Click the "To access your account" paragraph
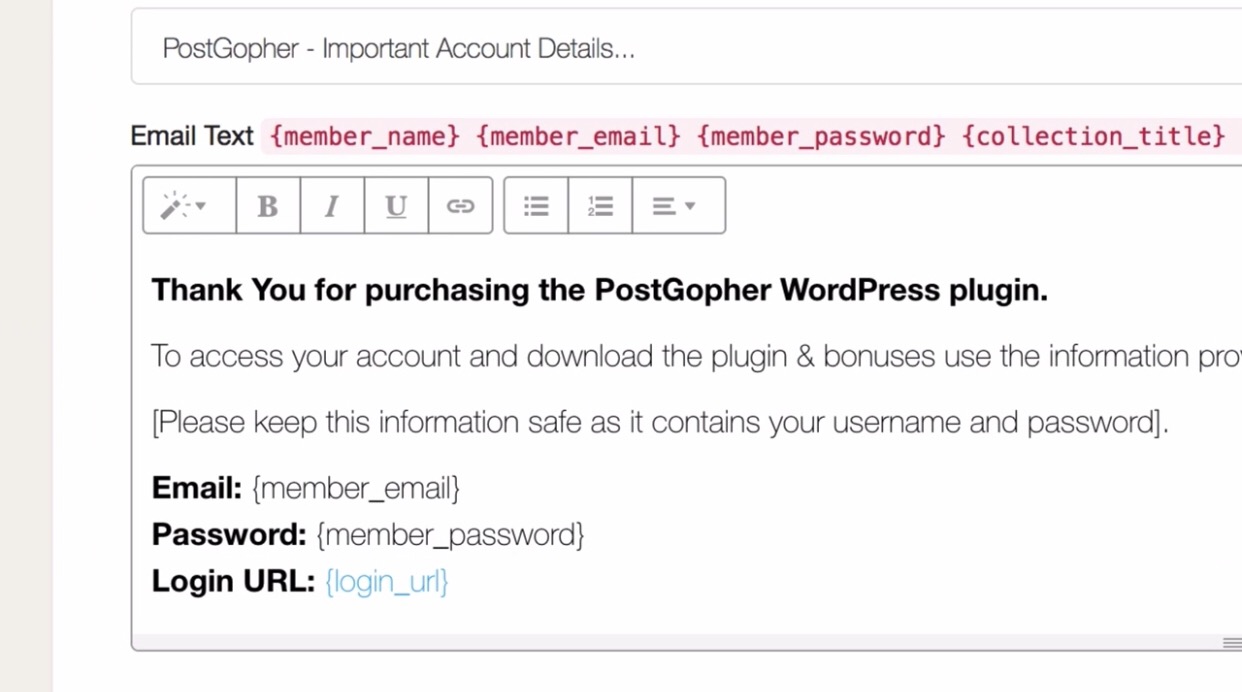The image size is (1242, 692). click(690, 356)
